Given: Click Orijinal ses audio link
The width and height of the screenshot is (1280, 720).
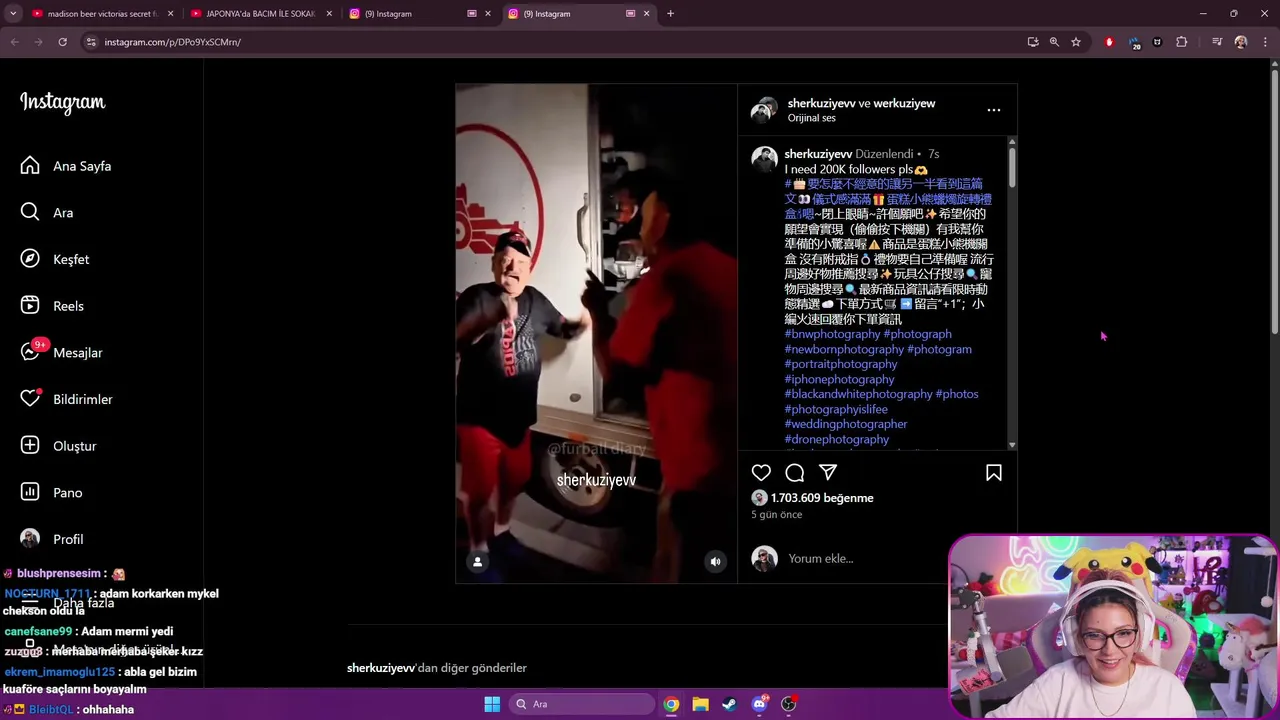Looking at the screenshot, I should (811, 118).
